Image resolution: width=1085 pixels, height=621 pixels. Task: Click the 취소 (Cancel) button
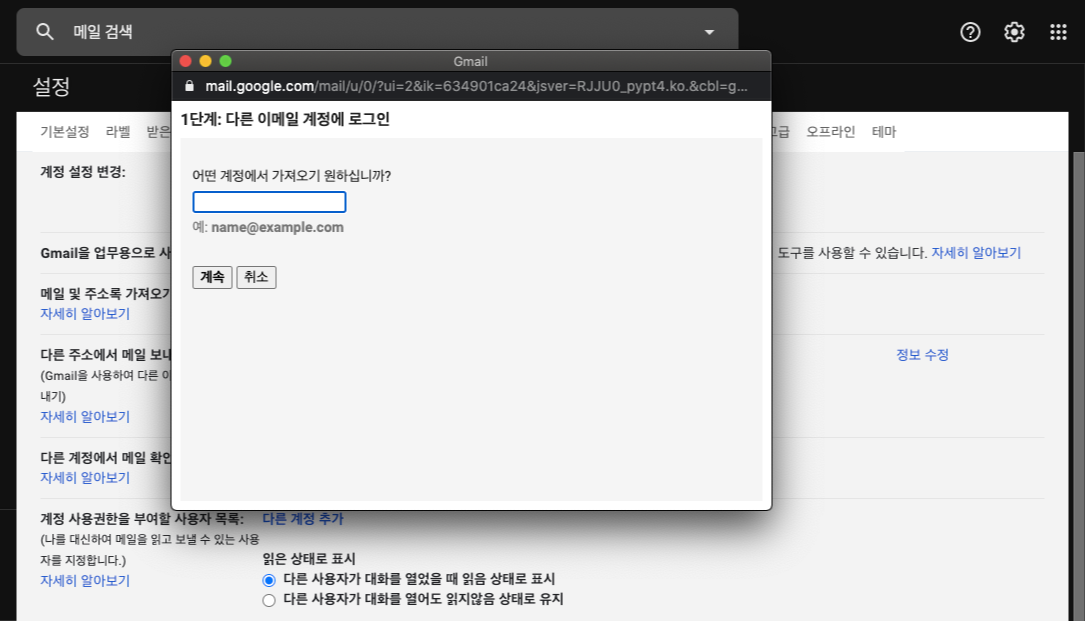(x=256, y=277)
